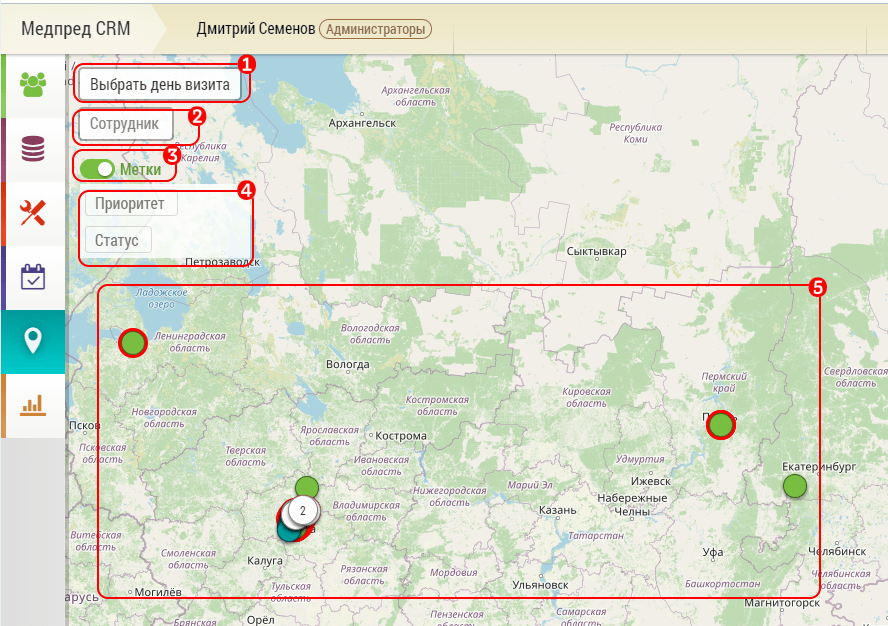Click the green marker in Leningrad region
Viewport: 888px width, 626px height.
[133, 343]
